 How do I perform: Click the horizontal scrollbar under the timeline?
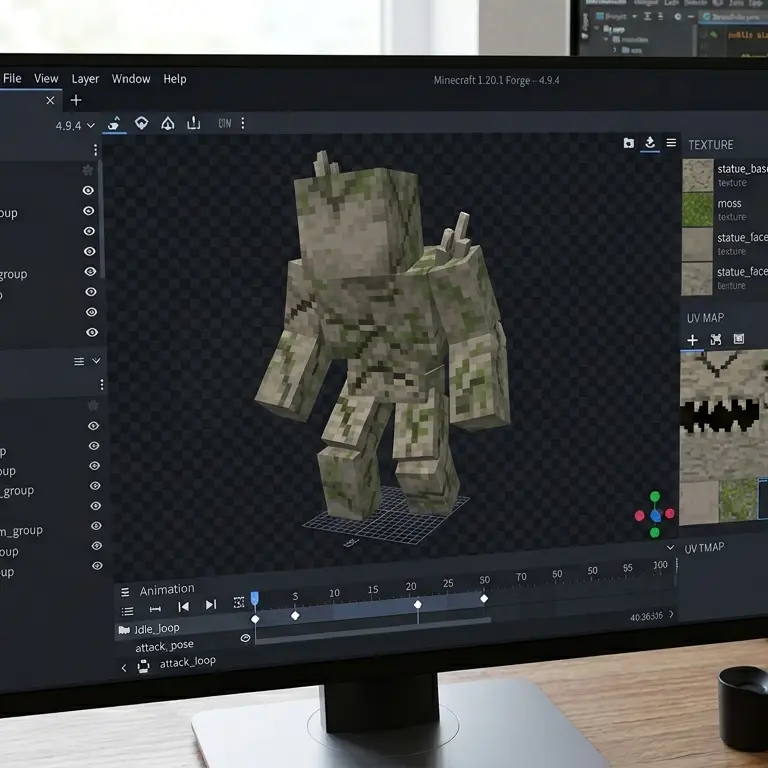373,631
